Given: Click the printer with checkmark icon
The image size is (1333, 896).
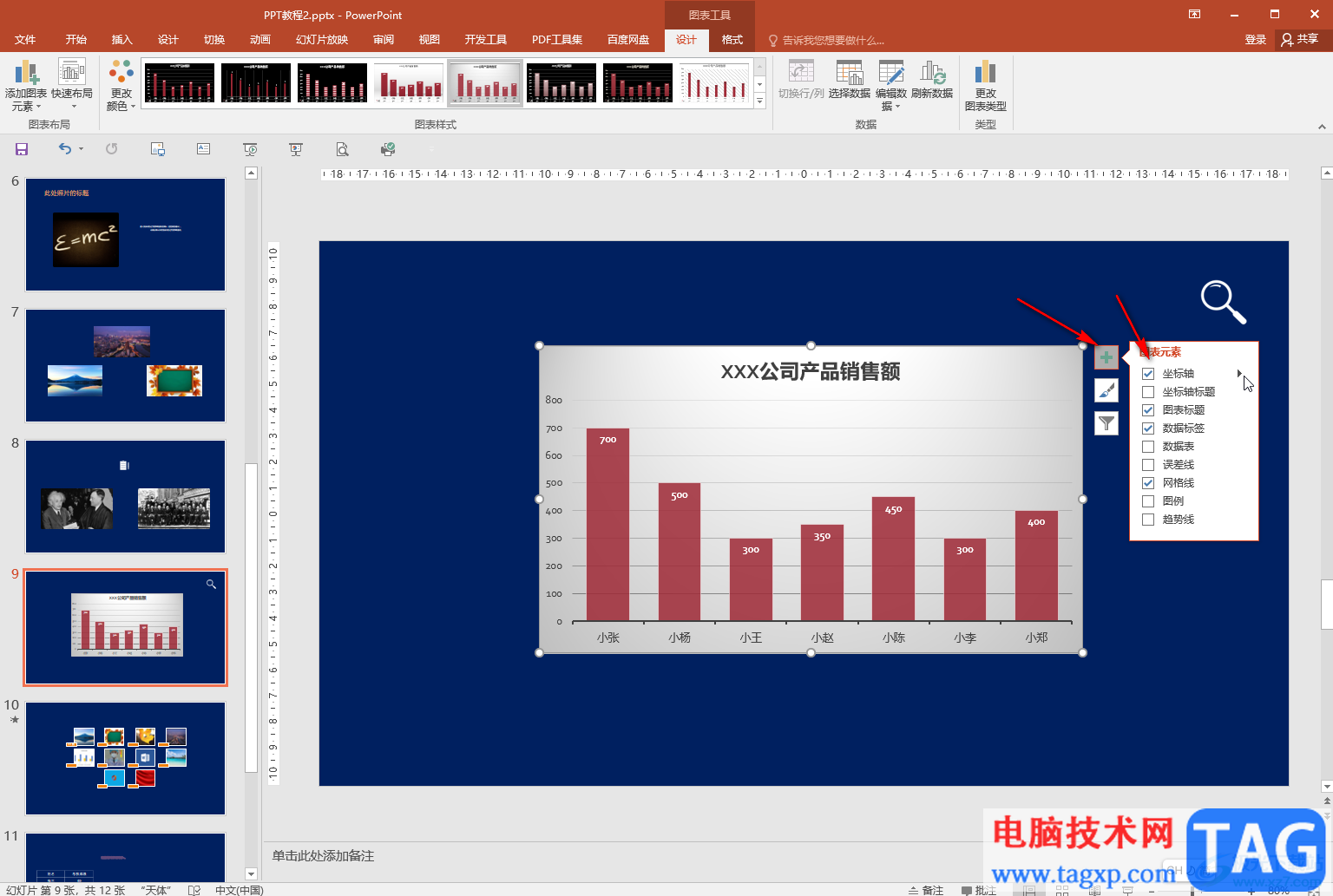Looking at the screenshot, I should [x=388, y=149].
